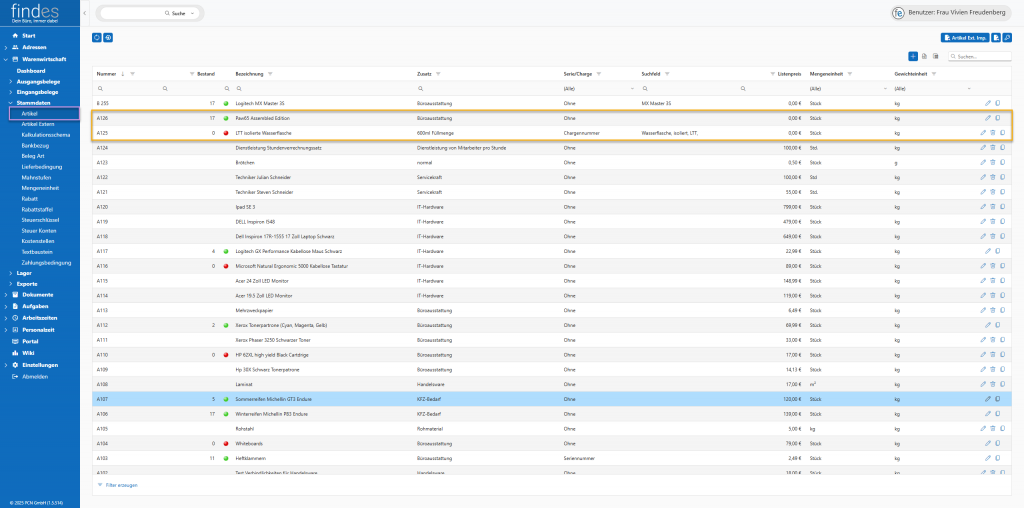1024x508 pixels.
Task: Click the Filter erzeugen link
Action: (120, 485)
